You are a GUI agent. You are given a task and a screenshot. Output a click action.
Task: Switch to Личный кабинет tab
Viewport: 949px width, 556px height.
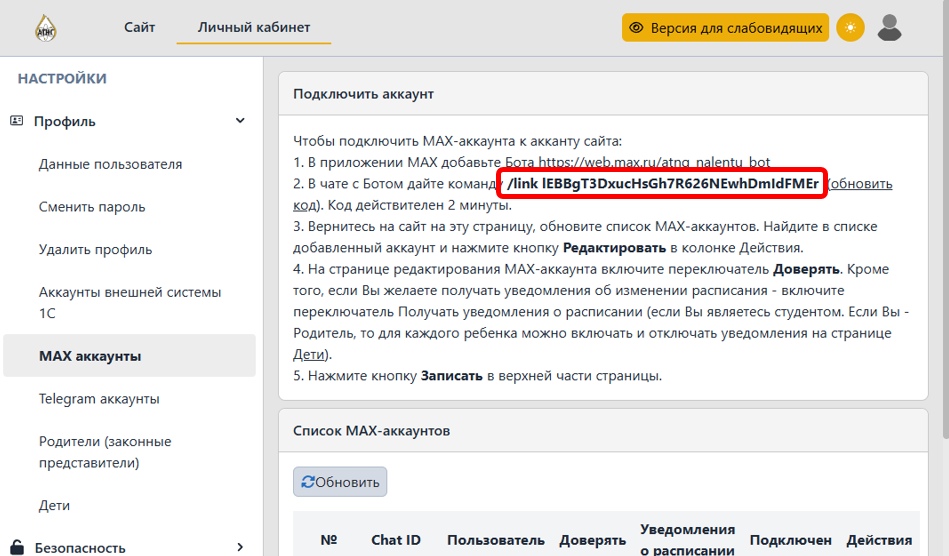pyautogui.click(x=254, y=27)
